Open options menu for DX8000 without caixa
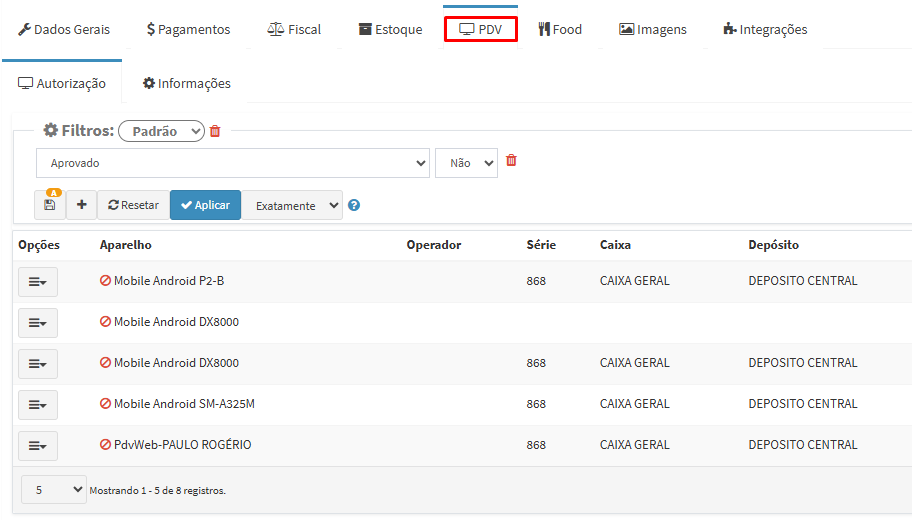This screenshot has width=912, height=520. coord(38,323)
